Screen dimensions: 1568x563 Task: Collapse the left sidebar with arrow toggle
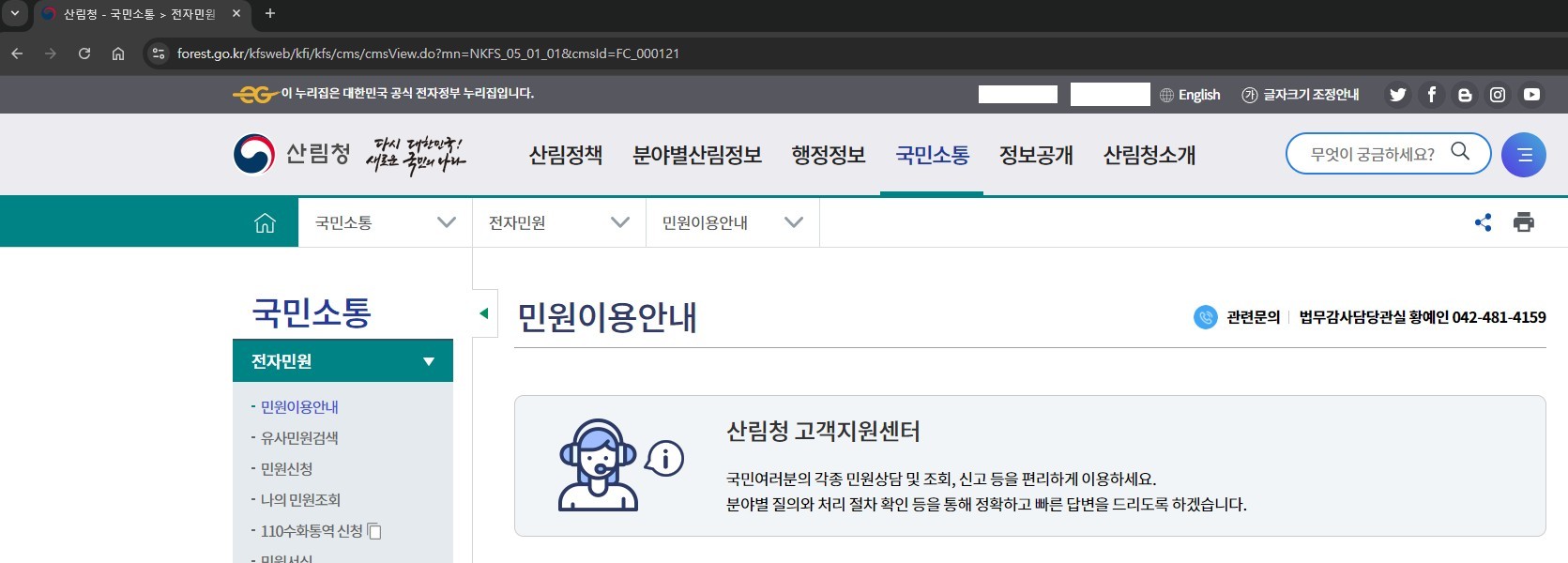(x=484, y=313)
